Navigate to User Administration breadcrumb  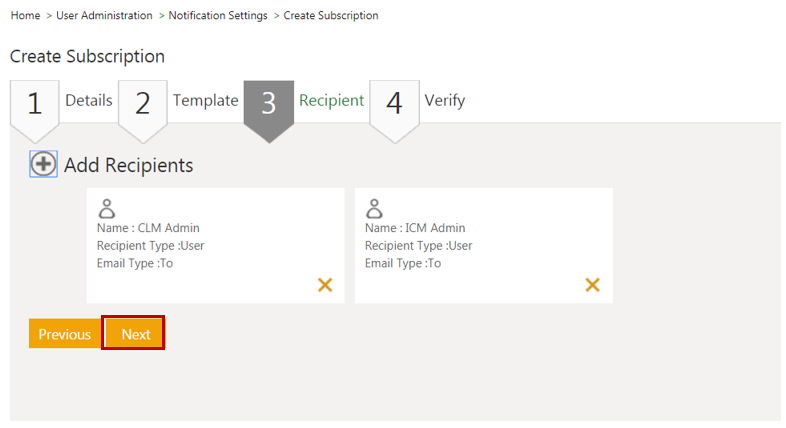tap(105, 16)
